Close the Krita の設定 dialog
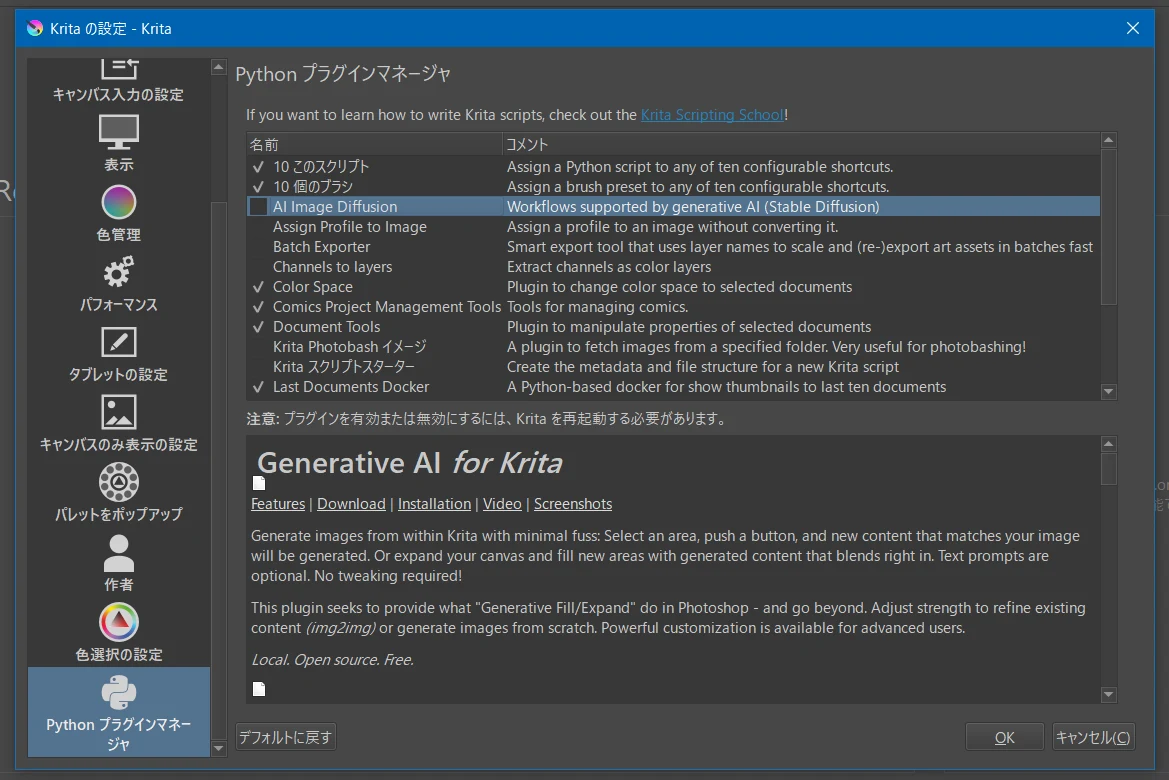 [1132, 28]
